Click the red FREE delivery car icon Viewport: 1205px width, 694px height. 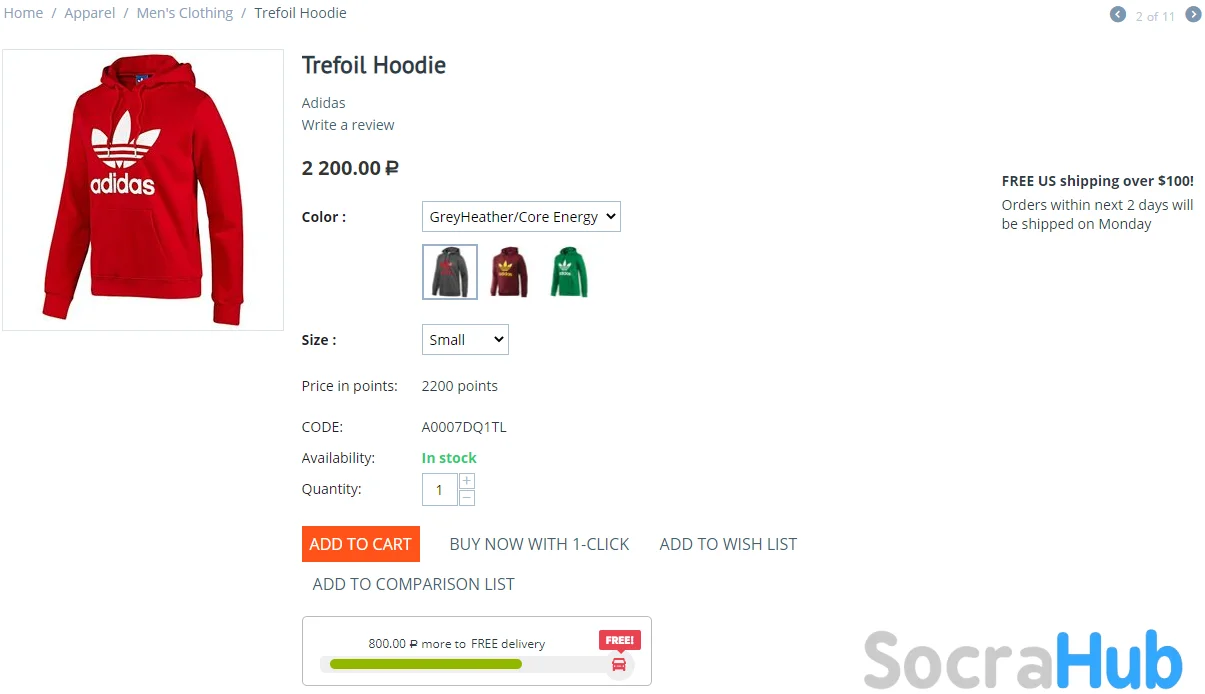619,664
